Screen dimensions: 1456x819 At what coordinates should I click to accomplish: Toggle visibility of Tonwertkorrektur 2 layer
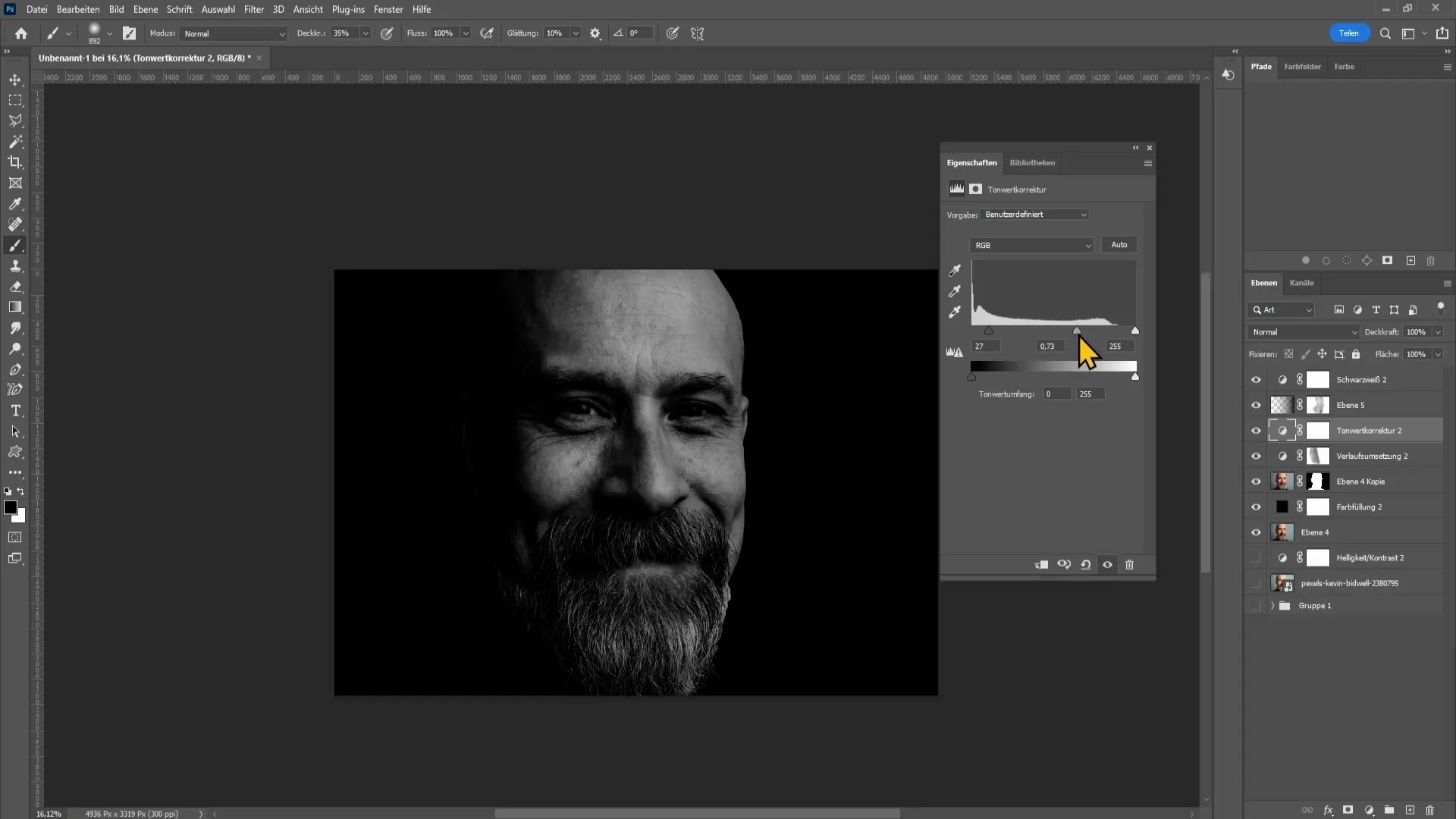[1257, 430]
